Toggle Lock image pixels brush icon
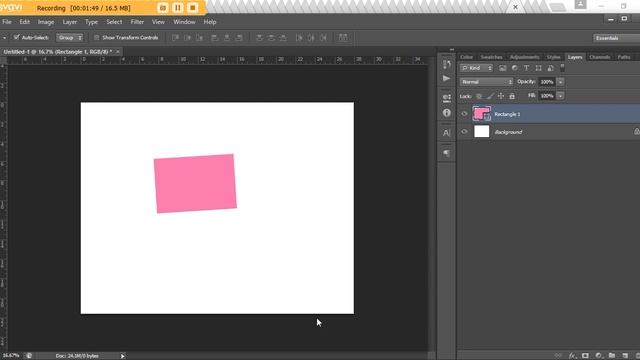 point(490,96)
